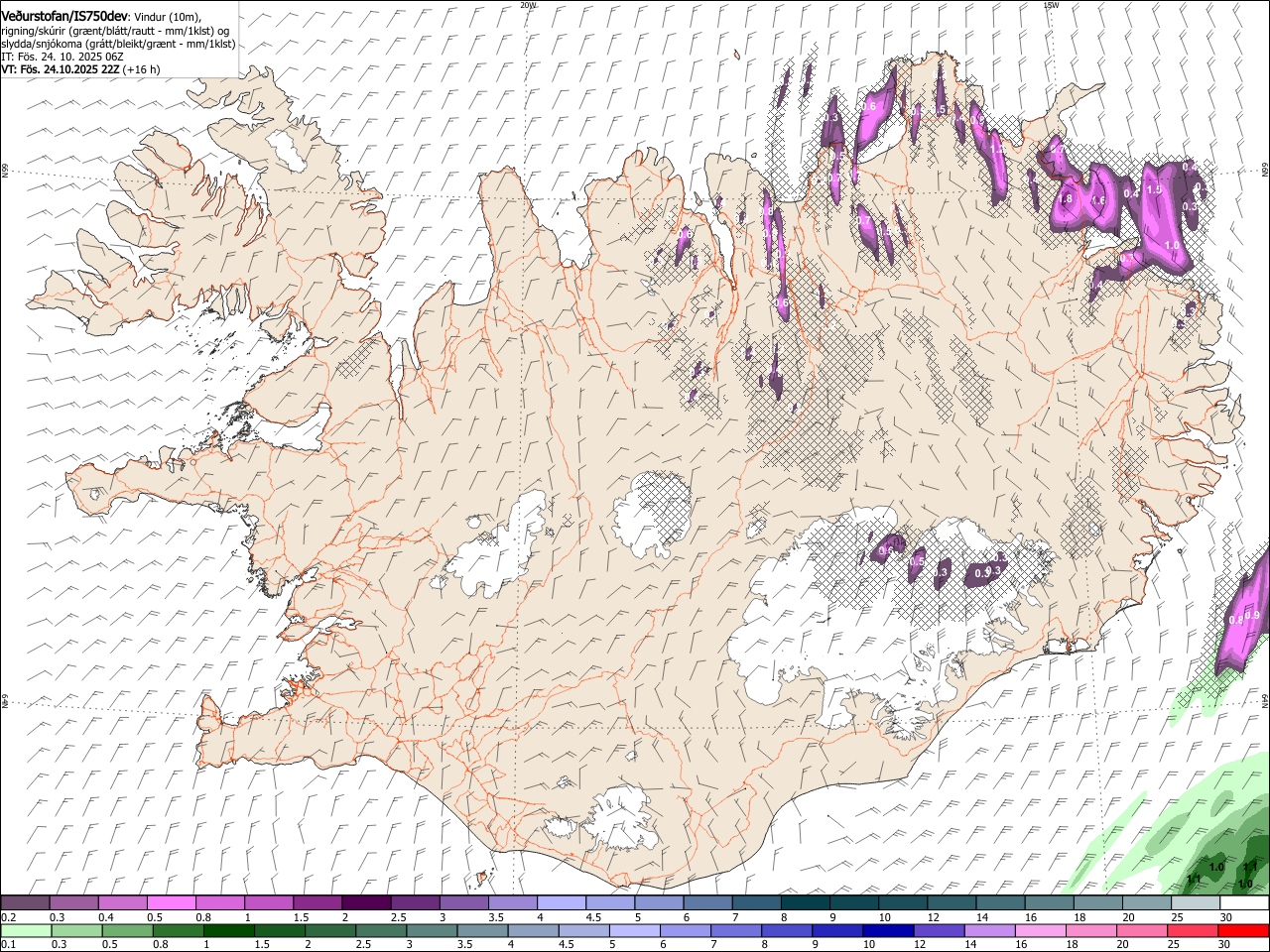The width and height of the screenshot is (1270, 952).
Task: Click the '20W' longitude label
Action: (528, 5)
